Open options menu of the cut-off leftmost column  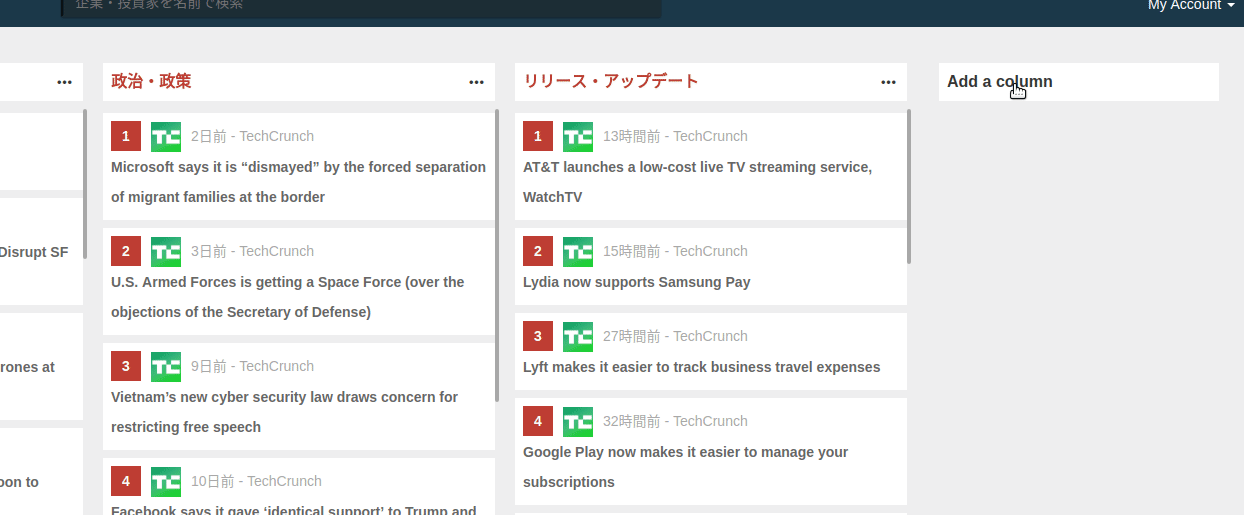pyautogui.click(x=64, y=82)
